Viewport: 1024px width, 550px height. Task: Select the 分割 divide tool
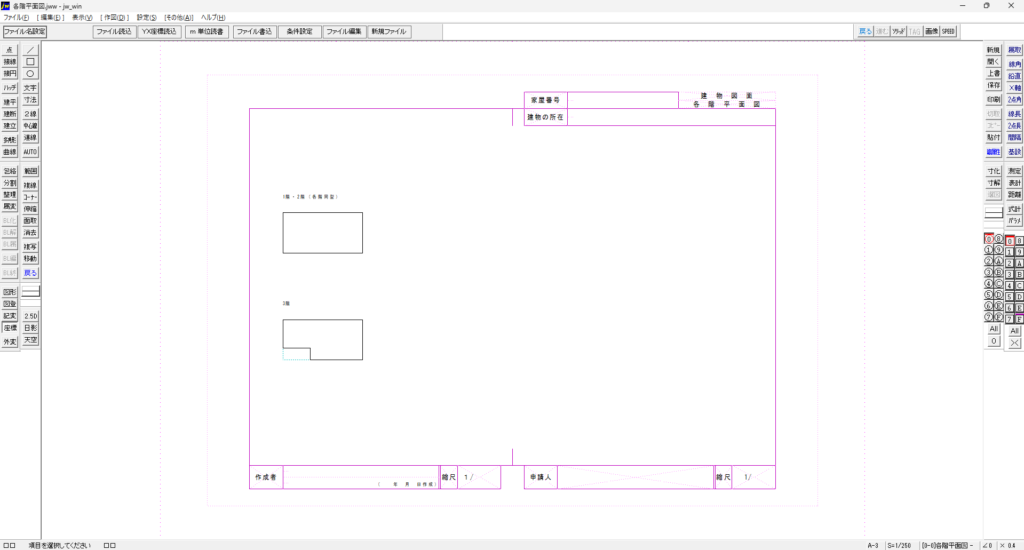tap(9, 184)
